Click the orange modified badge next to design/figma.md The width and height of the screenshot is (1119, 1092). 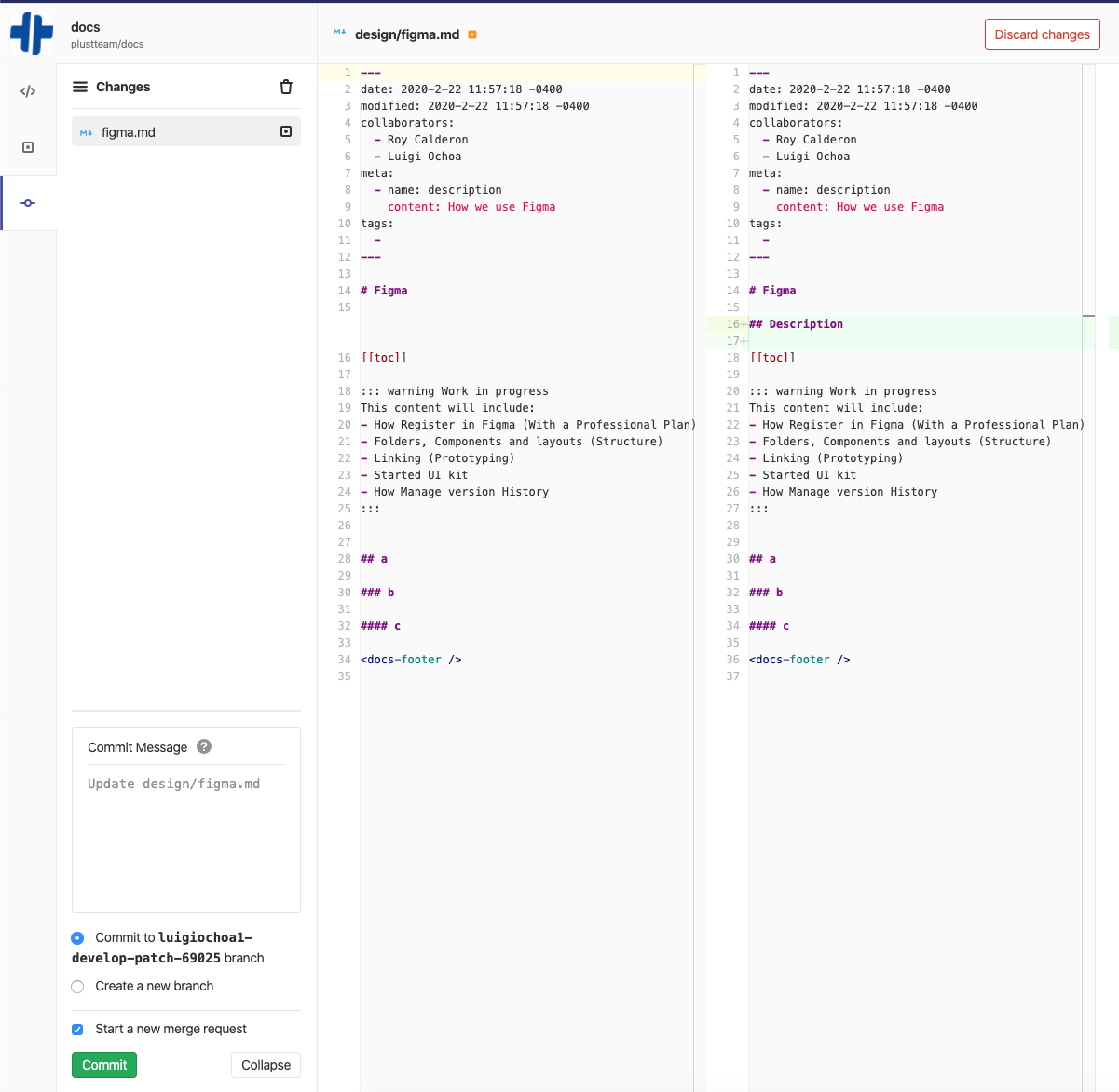(472, 34)
